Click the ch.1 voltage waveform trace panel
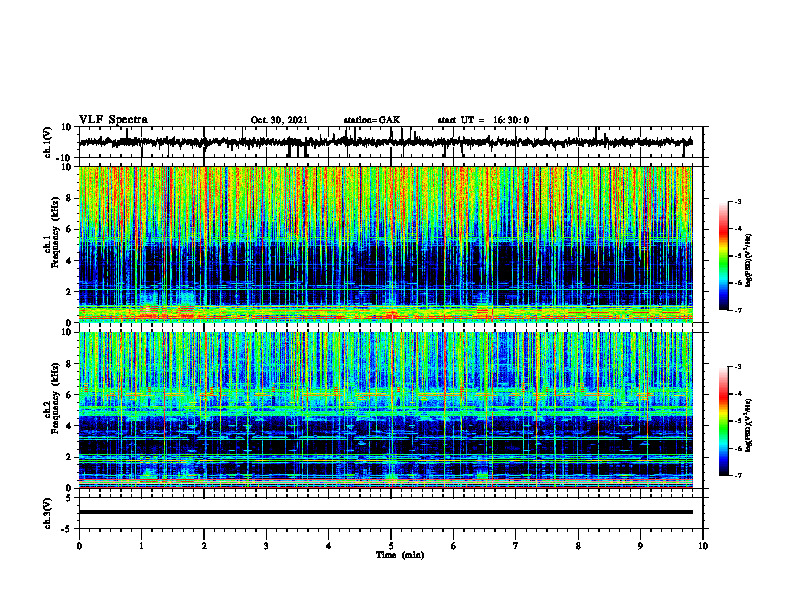The image size is (792, 612). [390, 142]
